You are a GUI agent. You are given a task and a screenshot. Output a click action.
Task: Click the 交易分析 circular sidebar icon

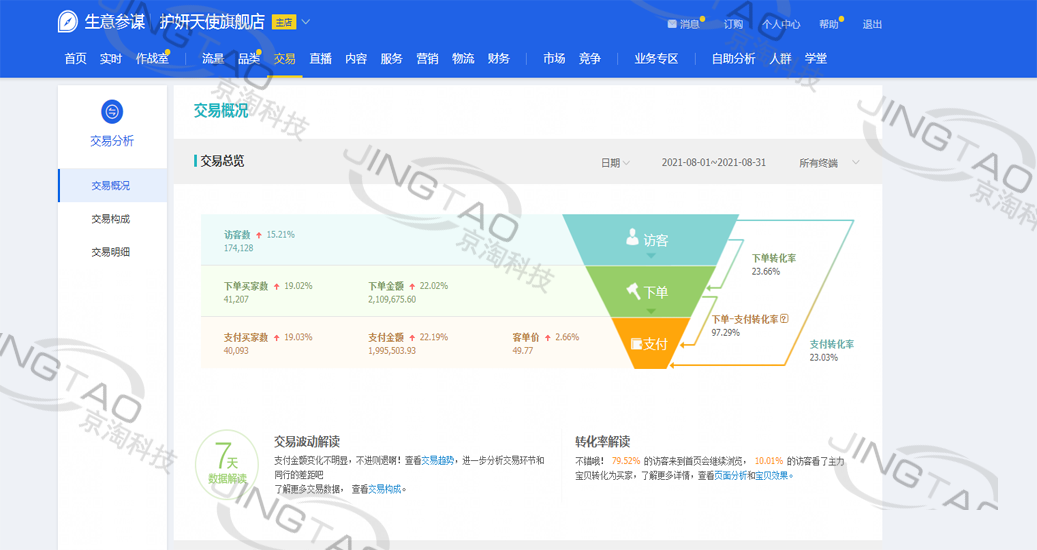coord(112,111)
